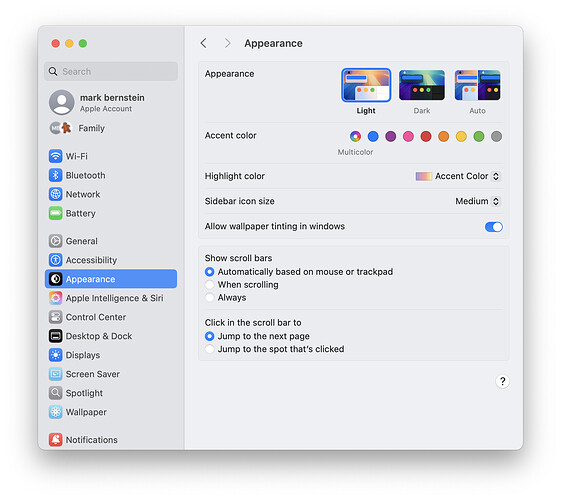Open the Wi-Fi sidebar item label
Image resolution: width=561 pixels, height=500 pixels.
pos(77,156)
